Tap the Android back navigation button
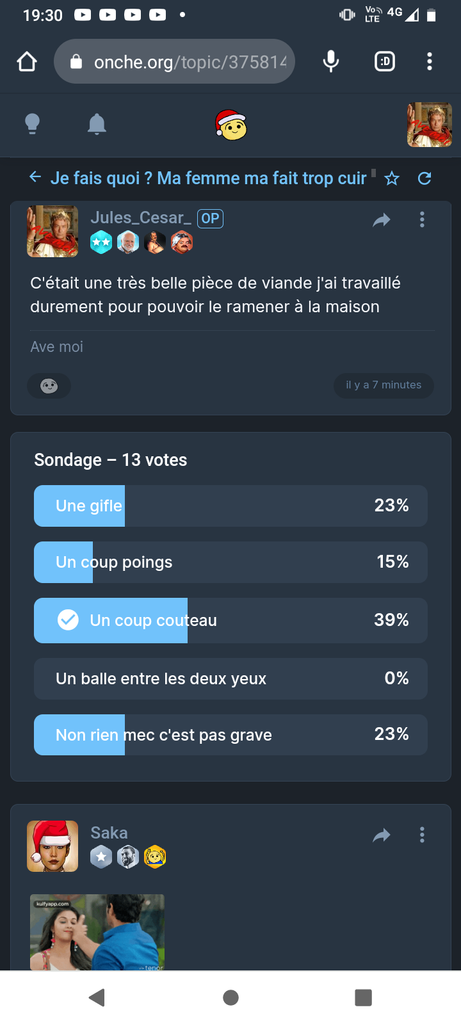461x1024 pixels. coord(97,997)
